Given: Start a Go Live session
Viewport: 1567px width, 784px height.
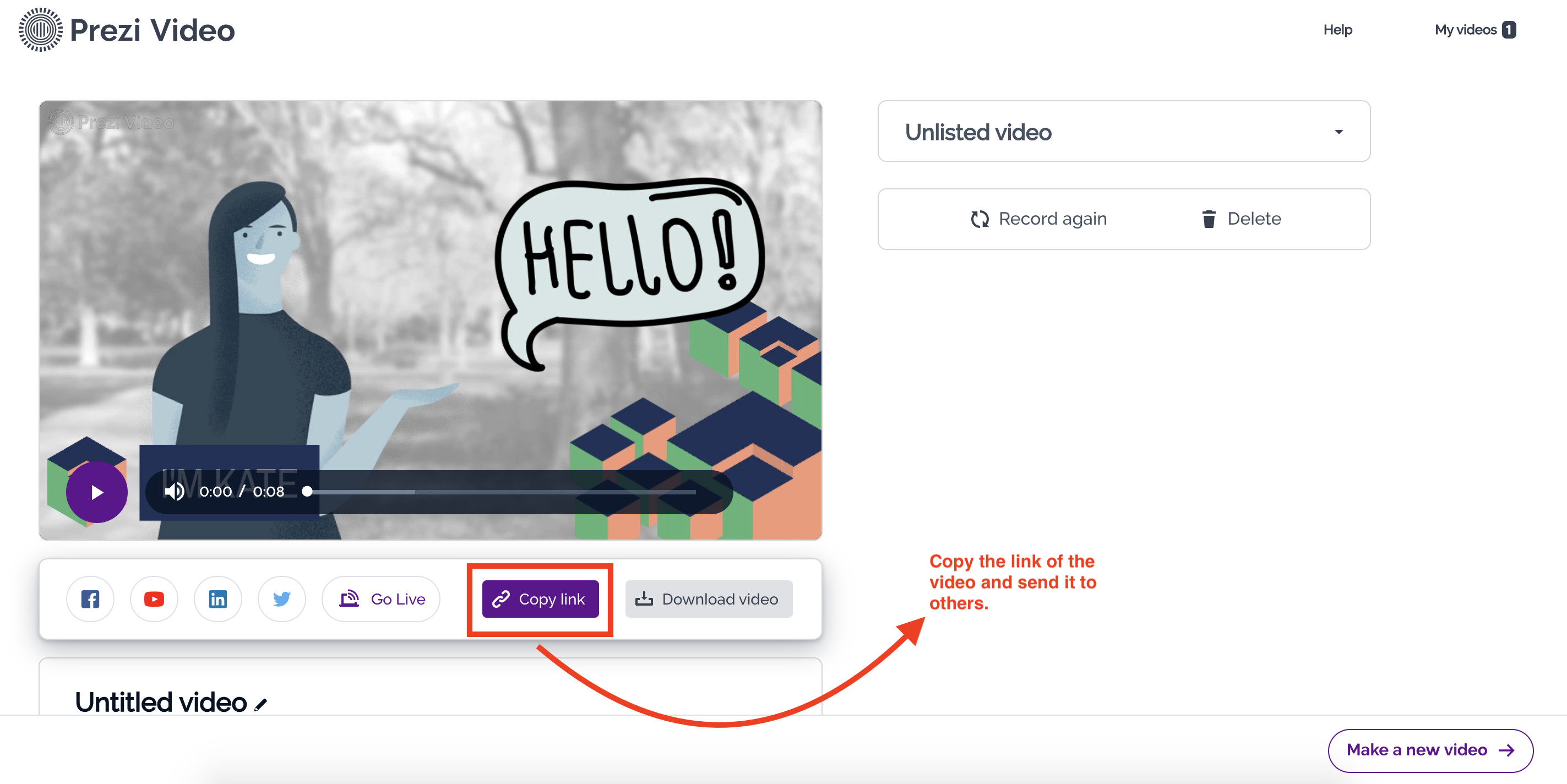Looking at the screenshot, I should tap(382, 599).
